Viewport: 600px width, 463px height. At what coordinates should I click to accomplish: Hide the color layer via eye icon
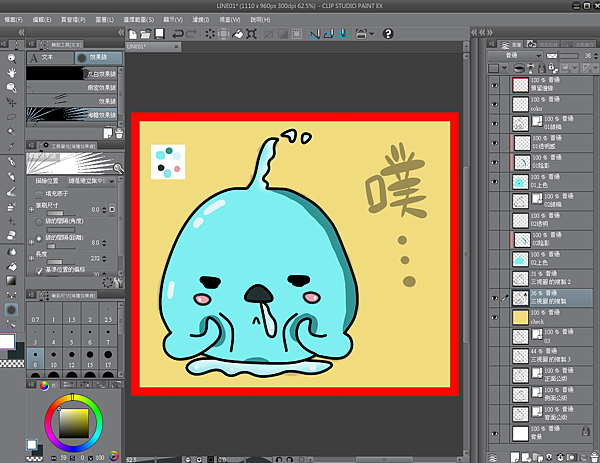(494, 106)
